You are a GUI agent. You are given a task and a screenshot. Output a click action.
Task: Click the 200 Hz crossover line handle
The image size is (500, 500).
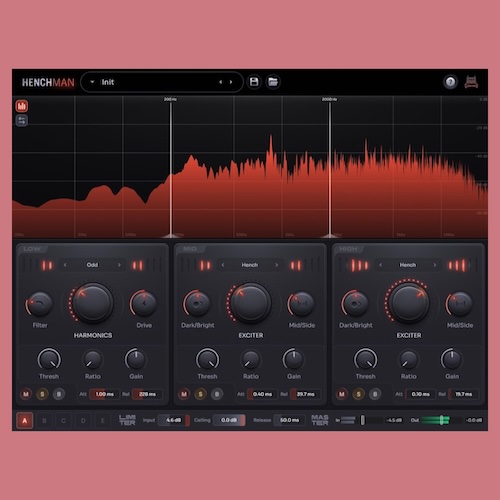[x=171, y=235]
